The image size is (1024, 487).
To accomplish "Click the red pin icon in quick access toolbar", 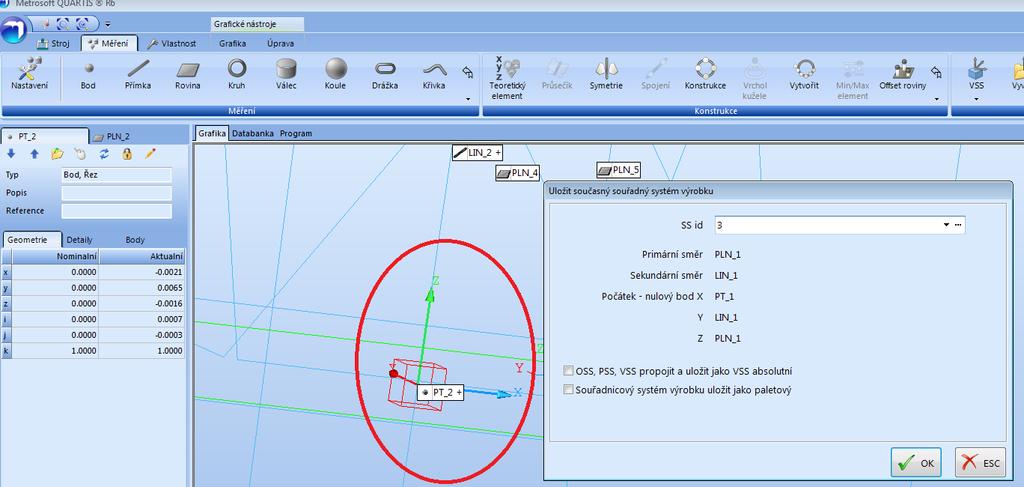I will (46, 25).
